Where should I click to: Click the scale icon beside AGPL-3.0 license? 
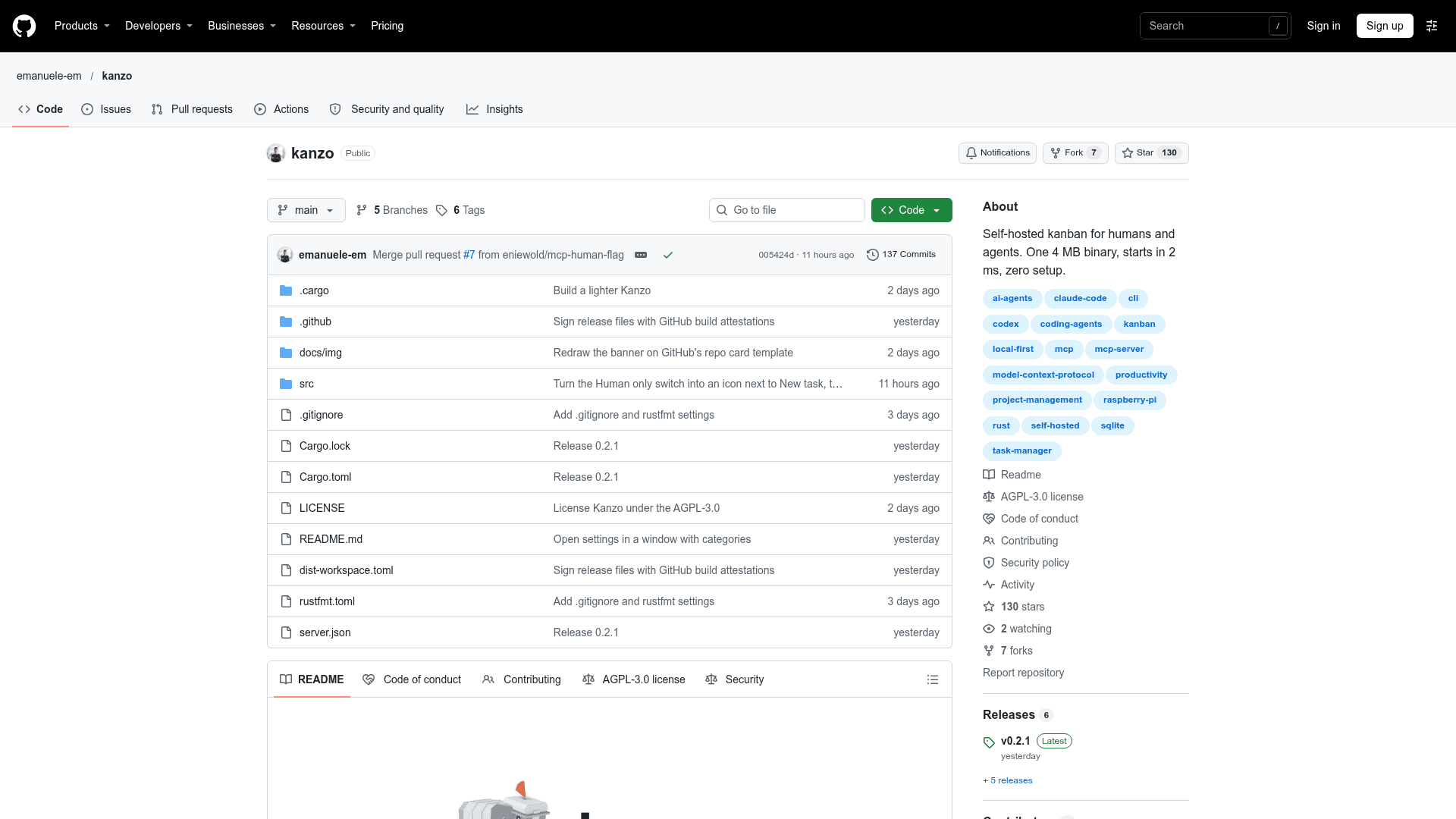pos(989,497)
